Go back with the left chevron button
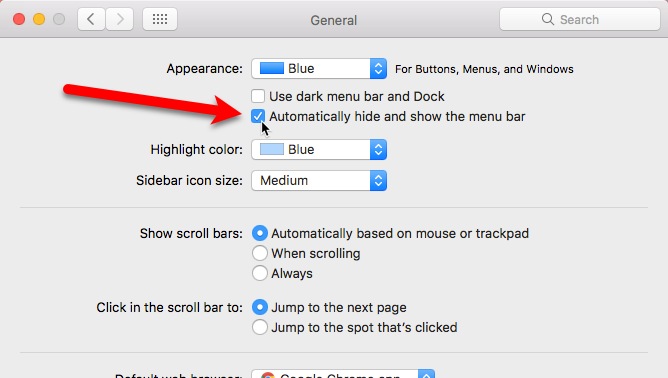This screenshot has width=668, height=378. coord(91,19)
